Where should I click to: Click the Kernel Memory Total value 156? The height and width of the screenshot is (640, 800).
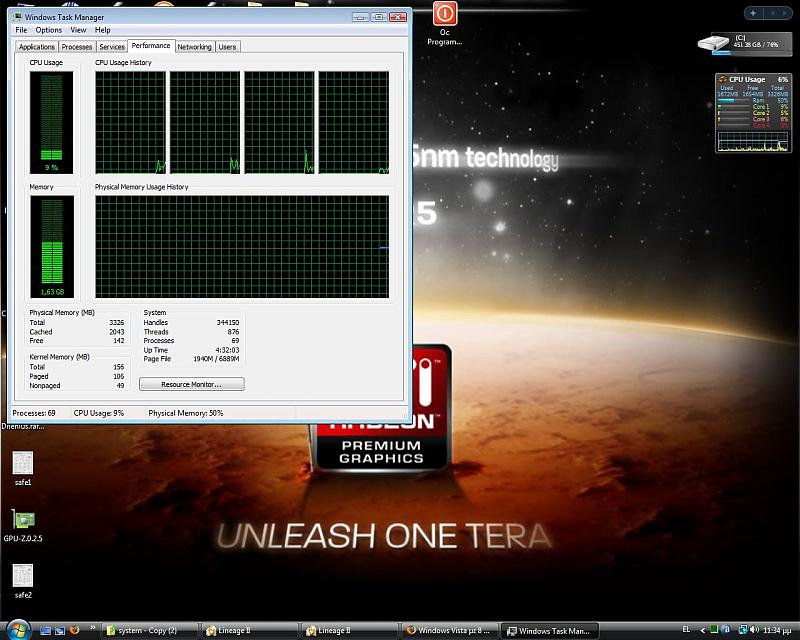pyautogui.click(x=119, y=367)
